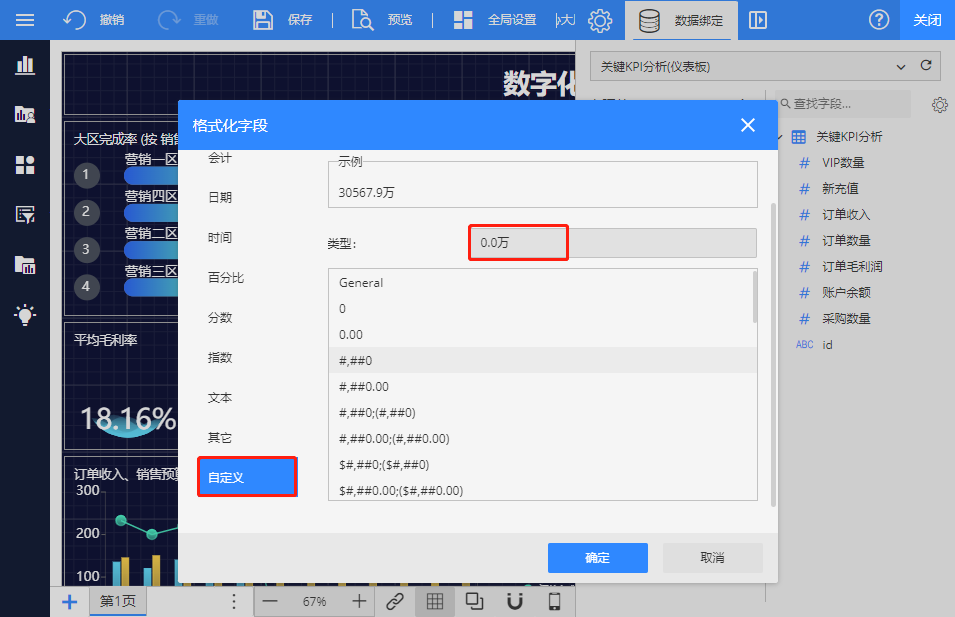
Task: Add a new page with plus icon
Action: tap(69, 601)
